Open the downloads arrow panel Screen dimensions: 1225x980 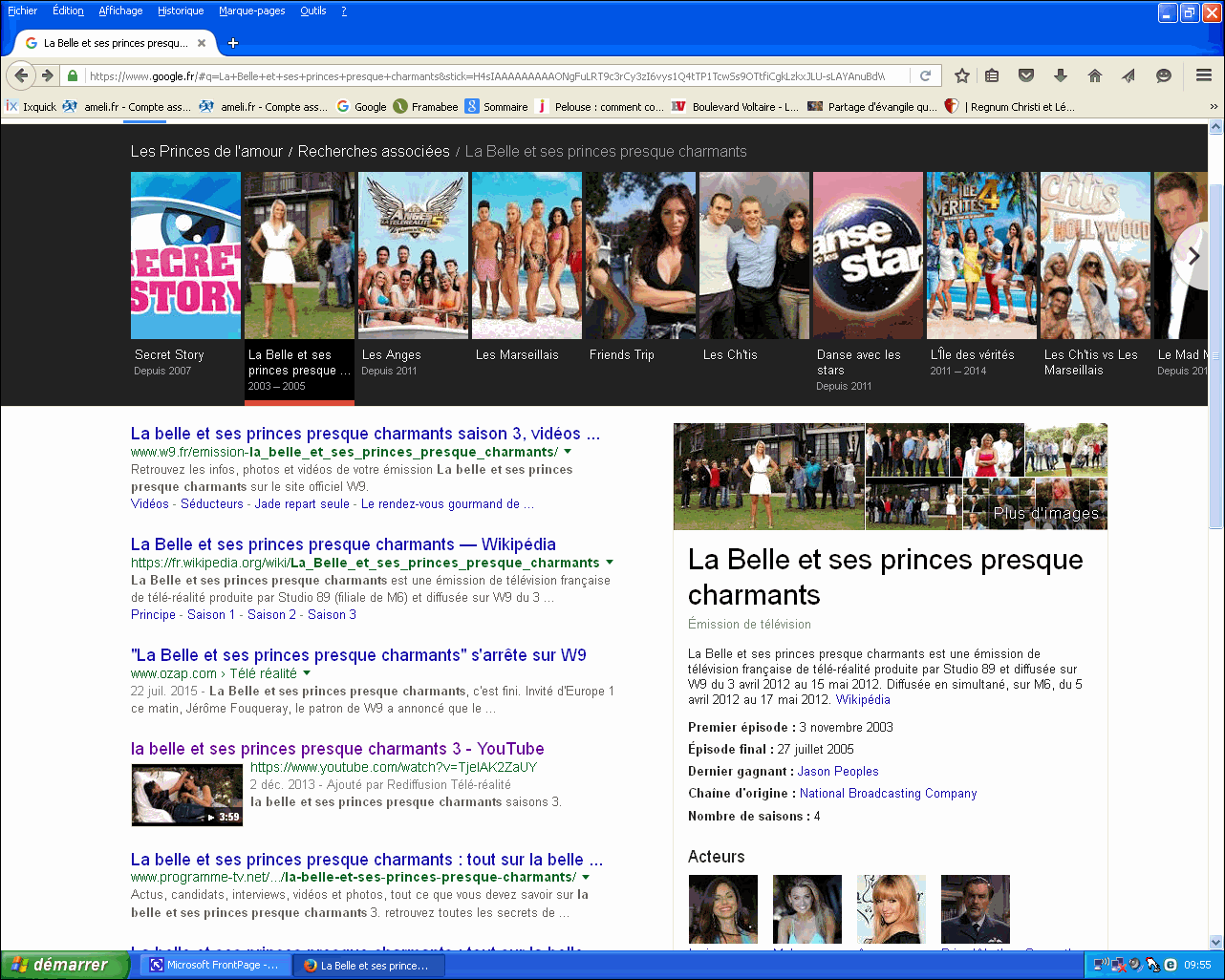click(x=1061, y=75)
